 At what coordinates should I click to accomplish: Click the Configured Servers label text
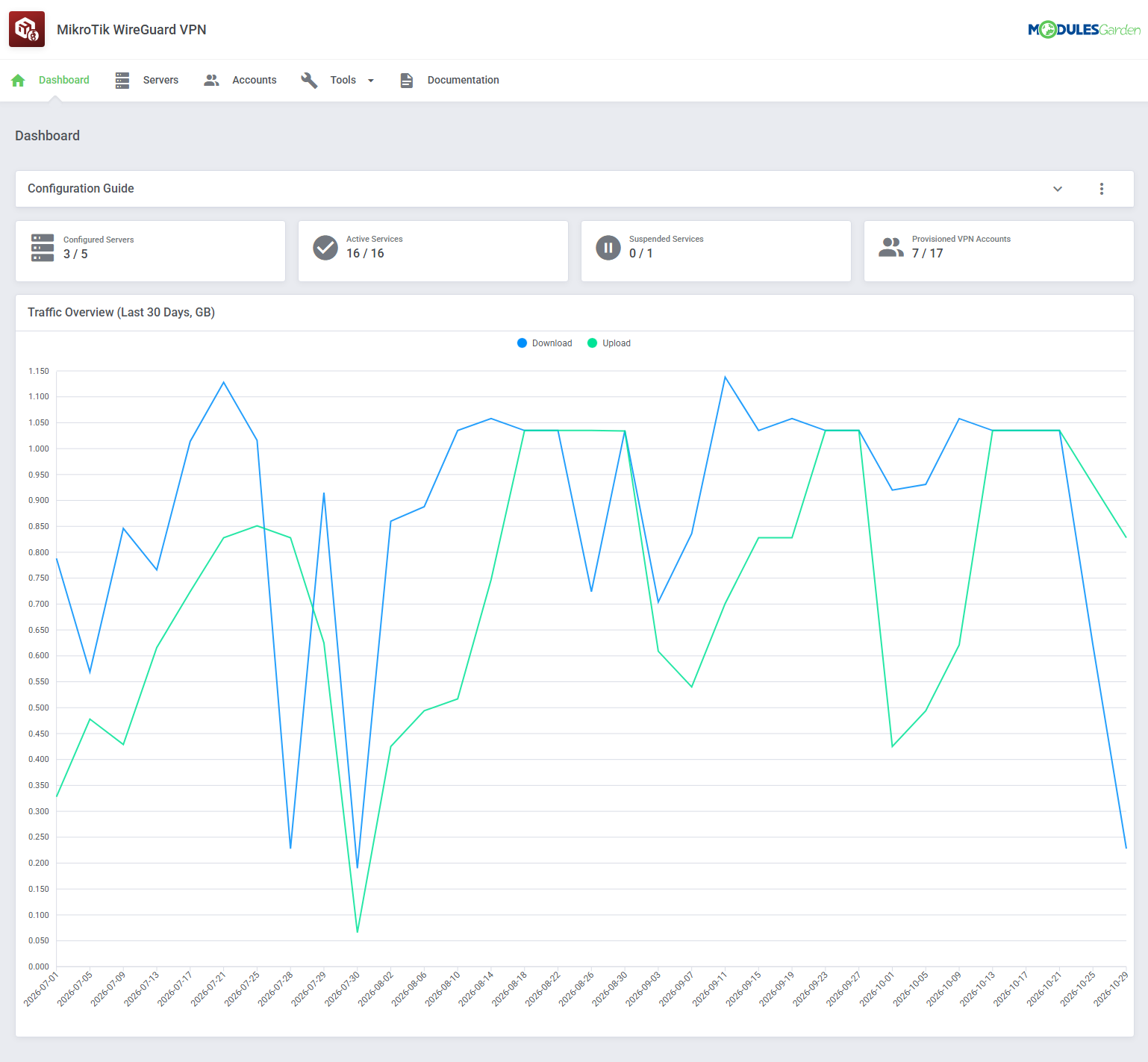click(99, 240)
